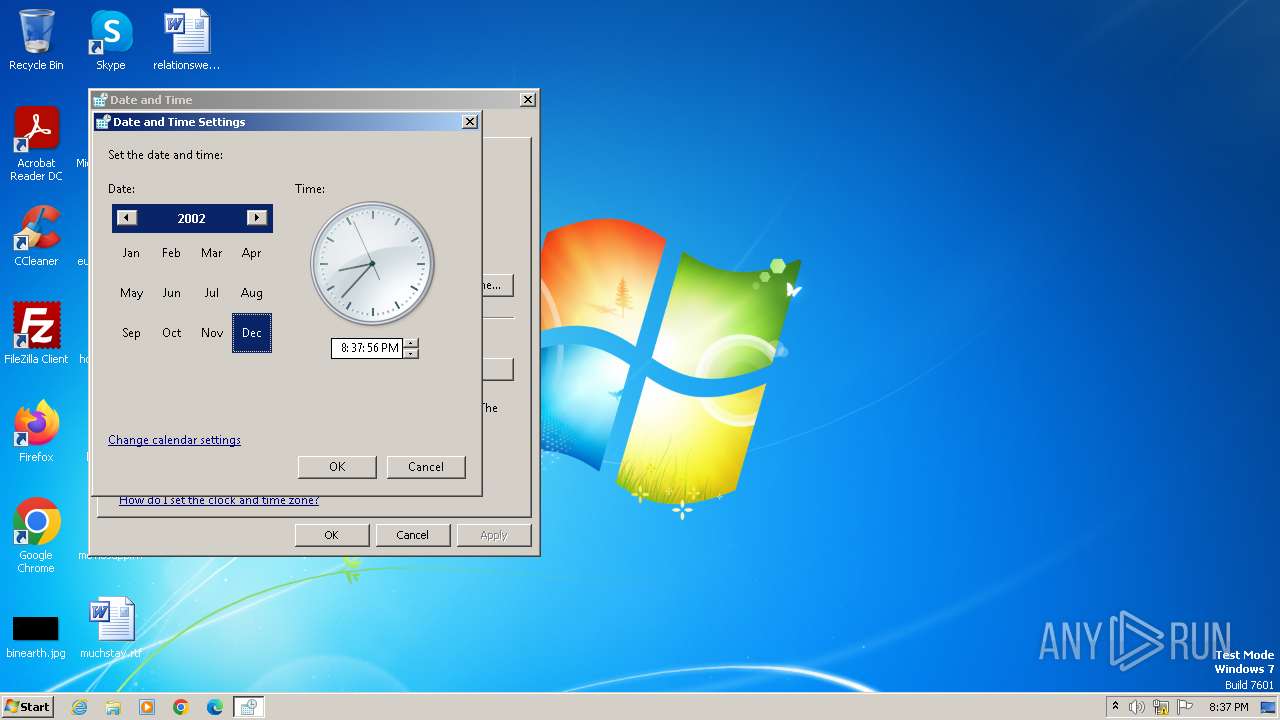Screen dimensions: 1280x720
Task: Launch Internet Explorer from the taskbar
Action: pos(79,707)
